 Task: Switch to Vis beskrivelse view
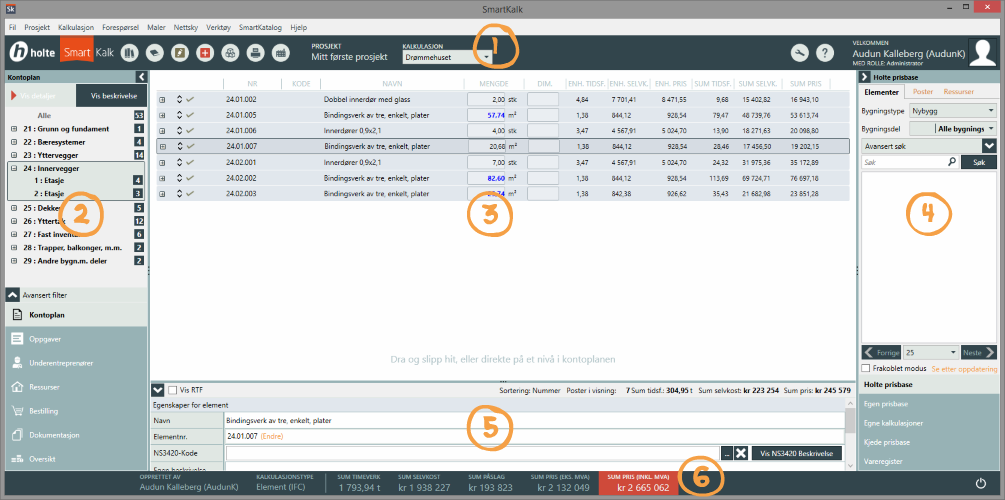(109, 96)
